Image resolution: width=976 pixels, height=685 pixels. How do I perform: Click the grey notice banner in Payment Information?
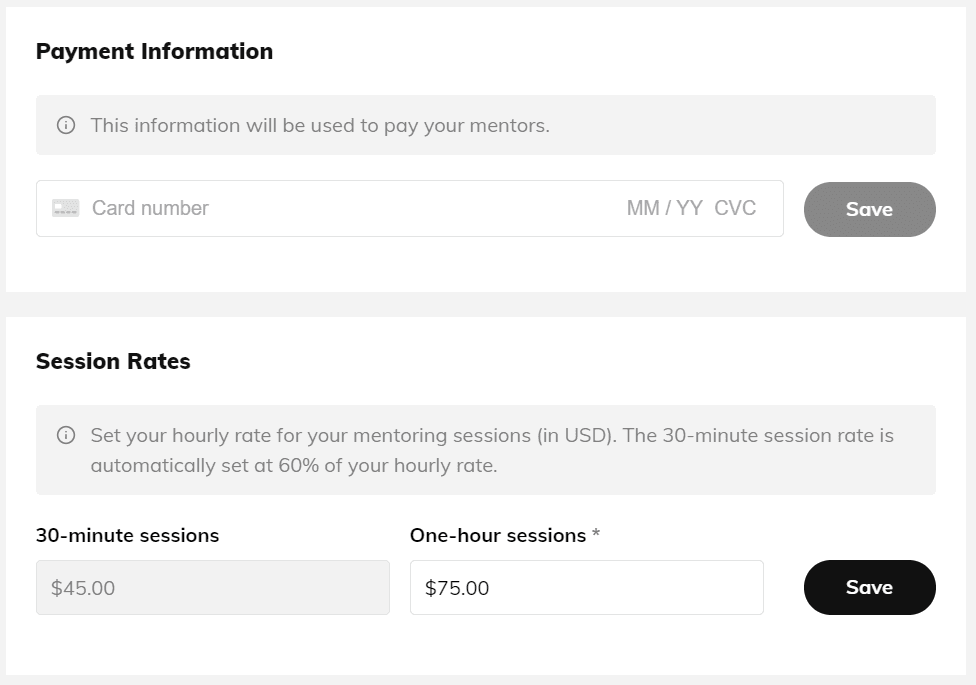pyautogui.click(x=750, y=125)
